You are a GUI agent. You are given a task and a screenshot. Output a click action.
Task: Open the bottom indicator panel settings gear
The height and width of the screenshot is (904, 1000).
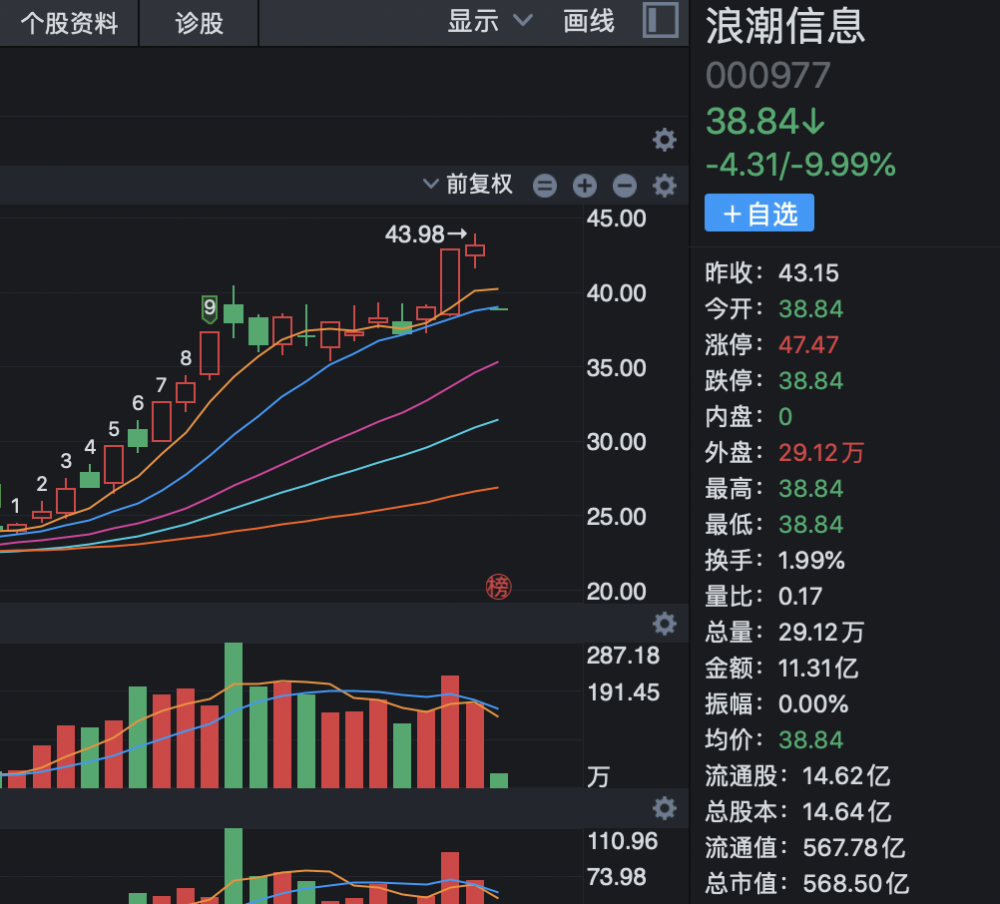coord(665,808)
